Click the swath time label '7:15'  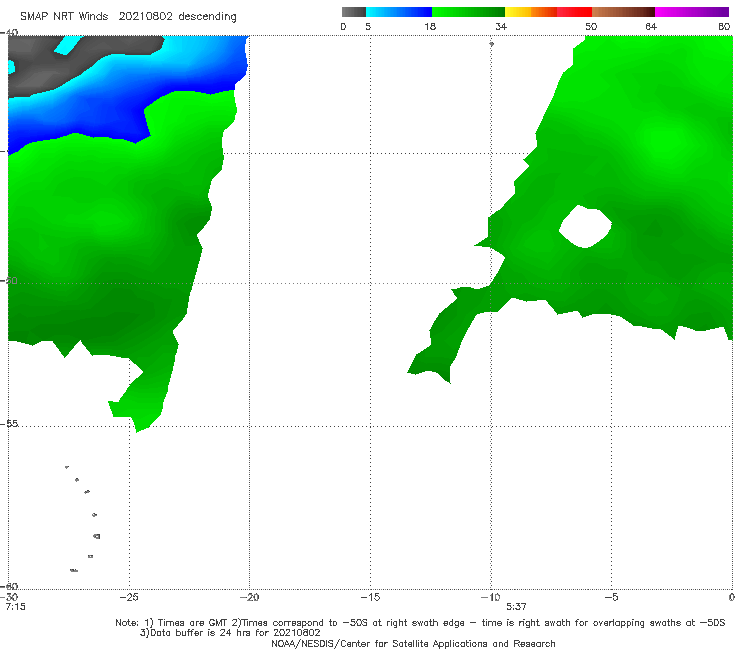pos(16,607)
